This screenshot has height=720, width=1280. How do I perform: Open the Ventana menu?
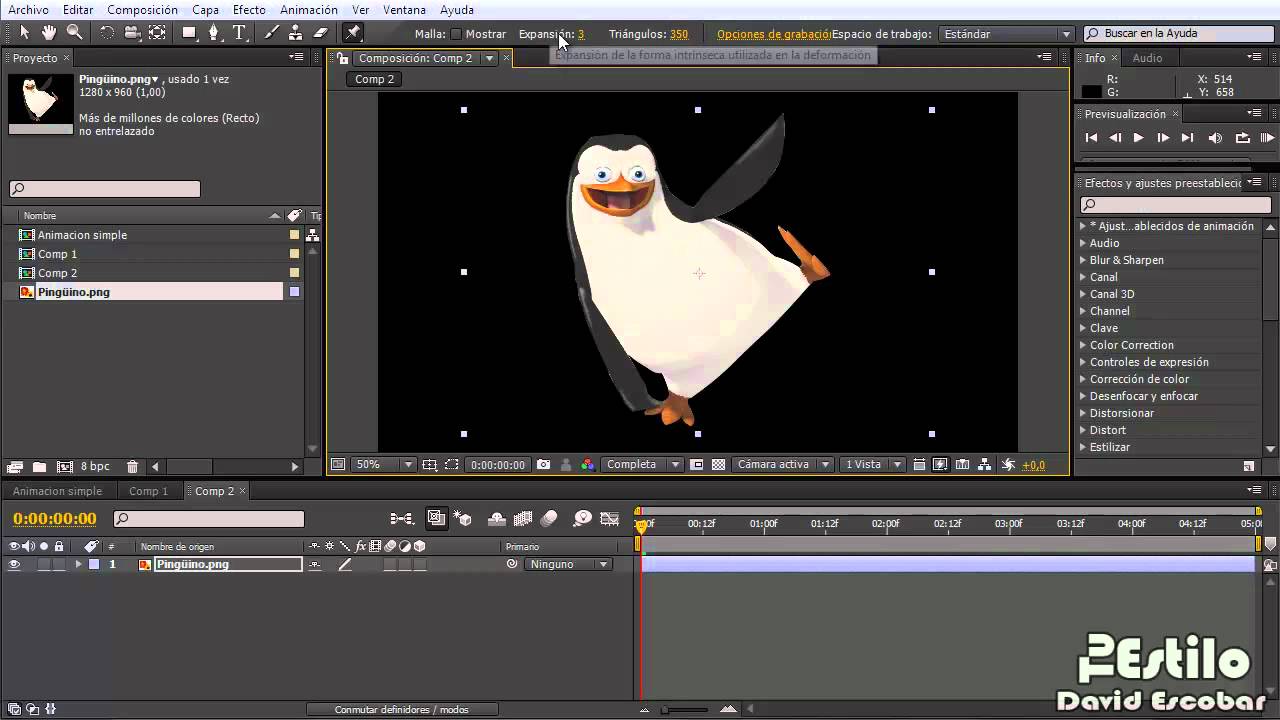pos(404,10)
